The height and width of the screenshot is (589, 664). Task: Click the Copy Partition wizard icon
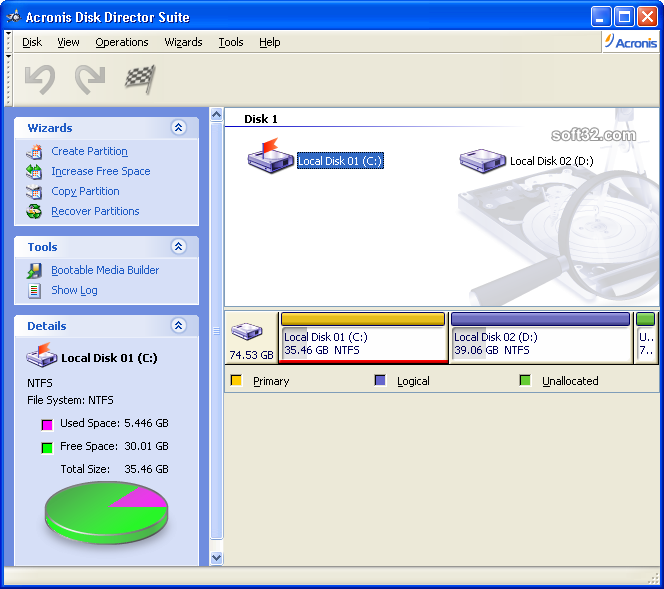(x=34, y=191)
